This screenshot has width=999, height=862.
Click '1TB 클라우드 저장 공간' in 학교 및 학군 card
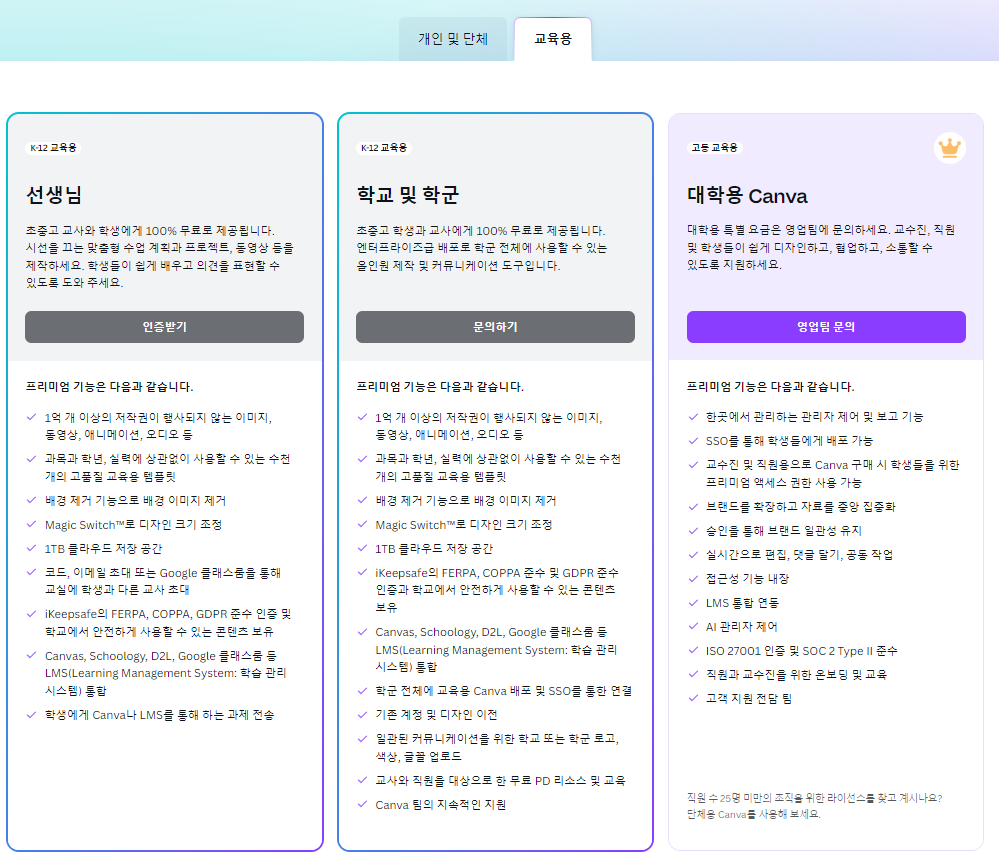pos(434,549)
